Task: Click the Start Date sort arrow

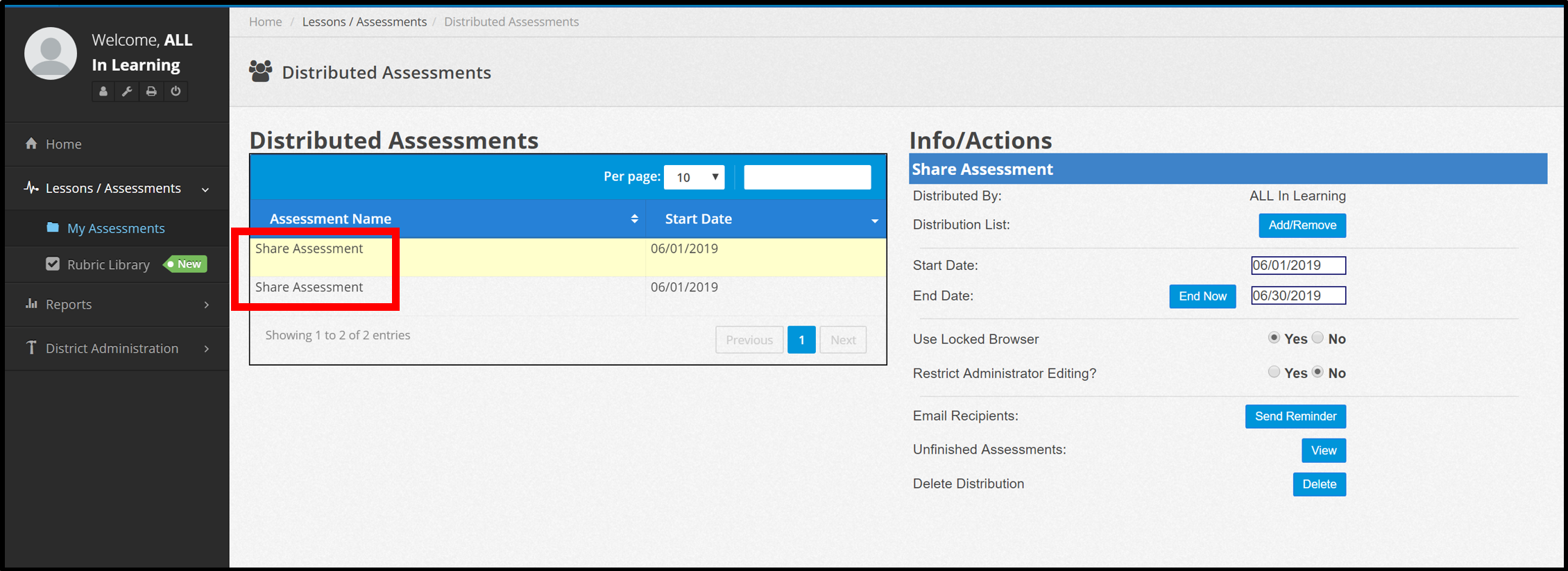Action: coord(874,221)
